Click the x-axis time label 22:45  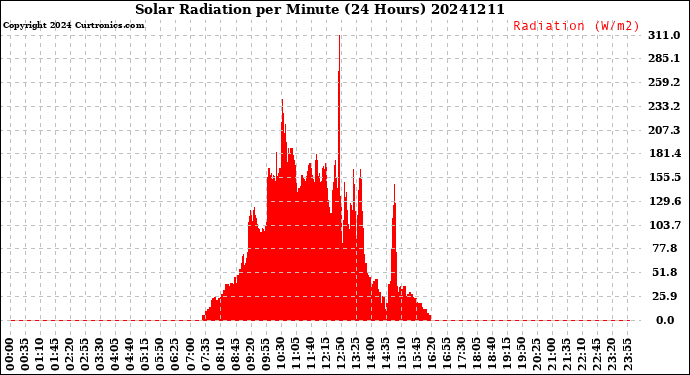pyautogui.click(x=596, y=355)
